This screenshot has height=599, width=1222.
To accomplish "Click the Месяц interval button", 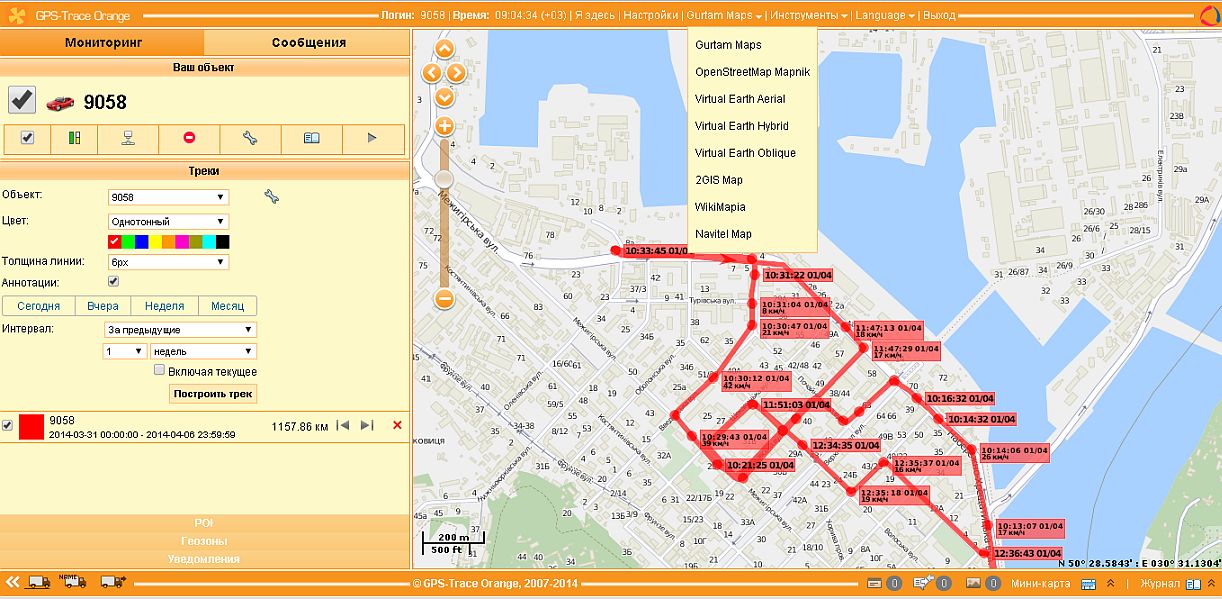I will [x=227, y=306].
